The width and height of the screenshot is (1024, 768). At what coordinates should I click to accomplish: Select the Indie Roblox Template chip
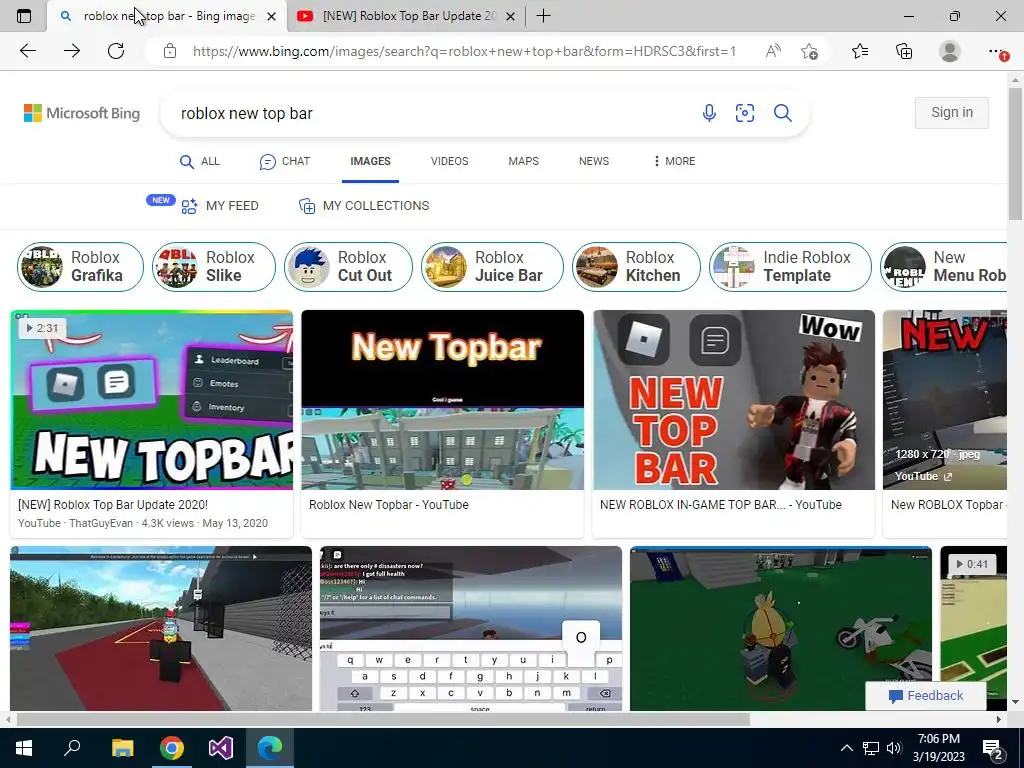(x=790, y=266)
